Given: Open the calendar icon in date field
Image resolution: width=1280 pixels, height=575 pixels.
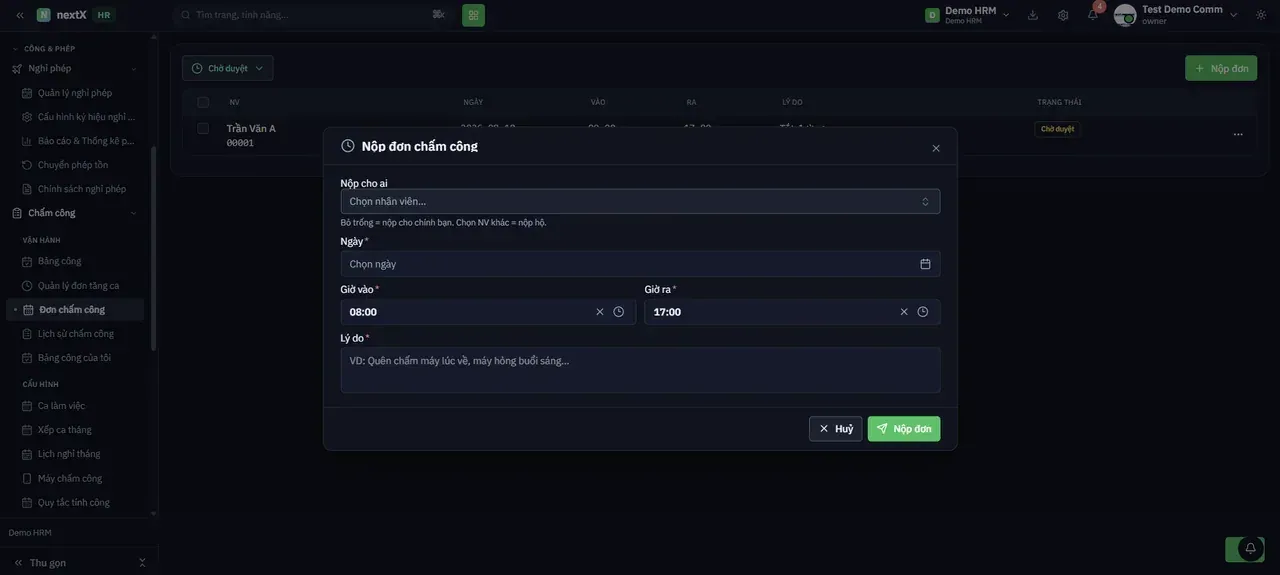Looking at the screenshot, I should point(925,264).
